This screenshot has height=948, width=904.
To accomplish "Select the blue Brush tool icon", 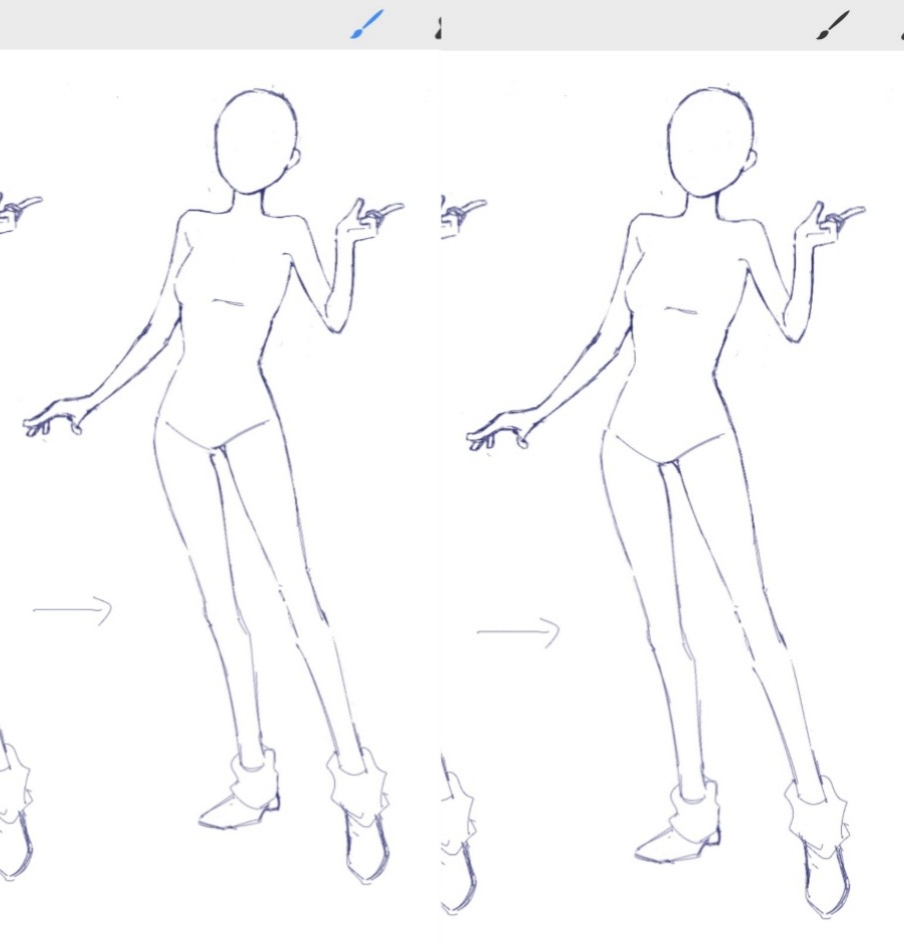I will (x=367, y=26).
